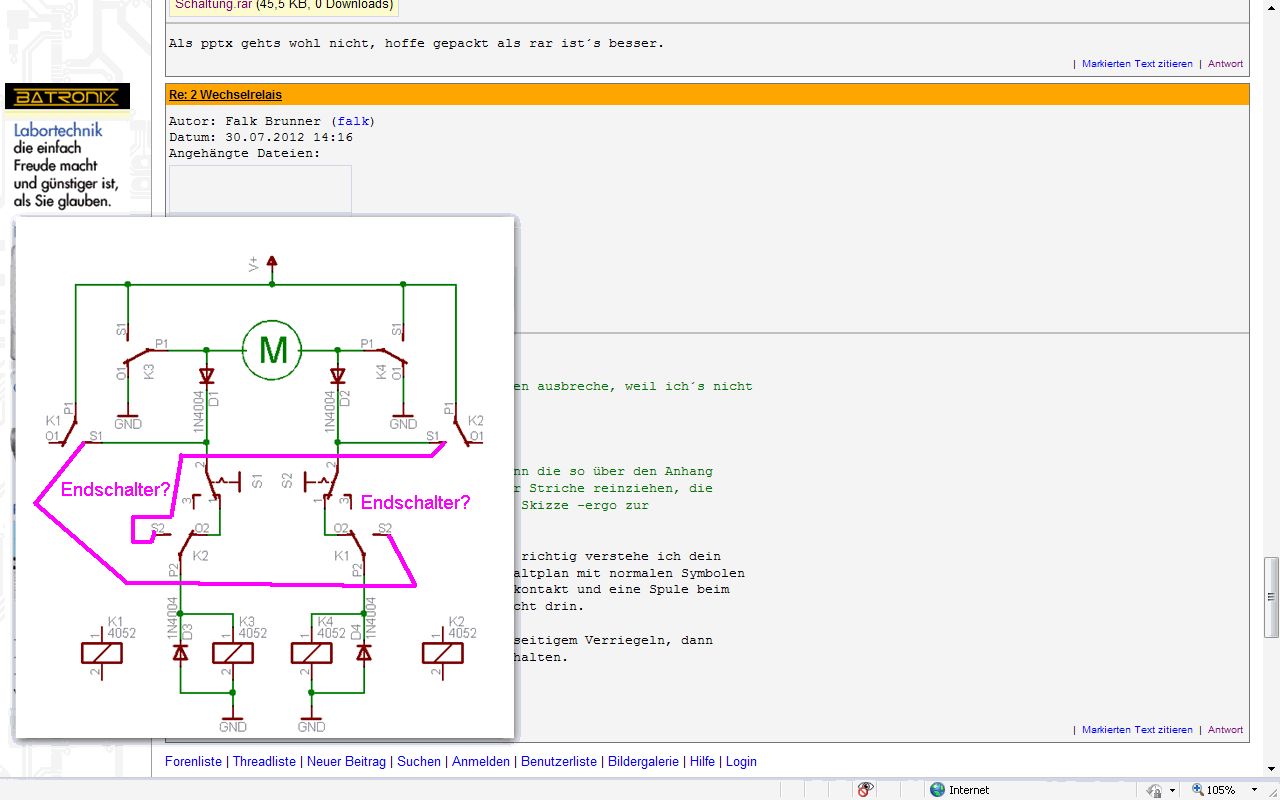Click Antwort at bottom of Falk Brunner's post
This screenshot has height=800, width=1280.
point(1225,730)
